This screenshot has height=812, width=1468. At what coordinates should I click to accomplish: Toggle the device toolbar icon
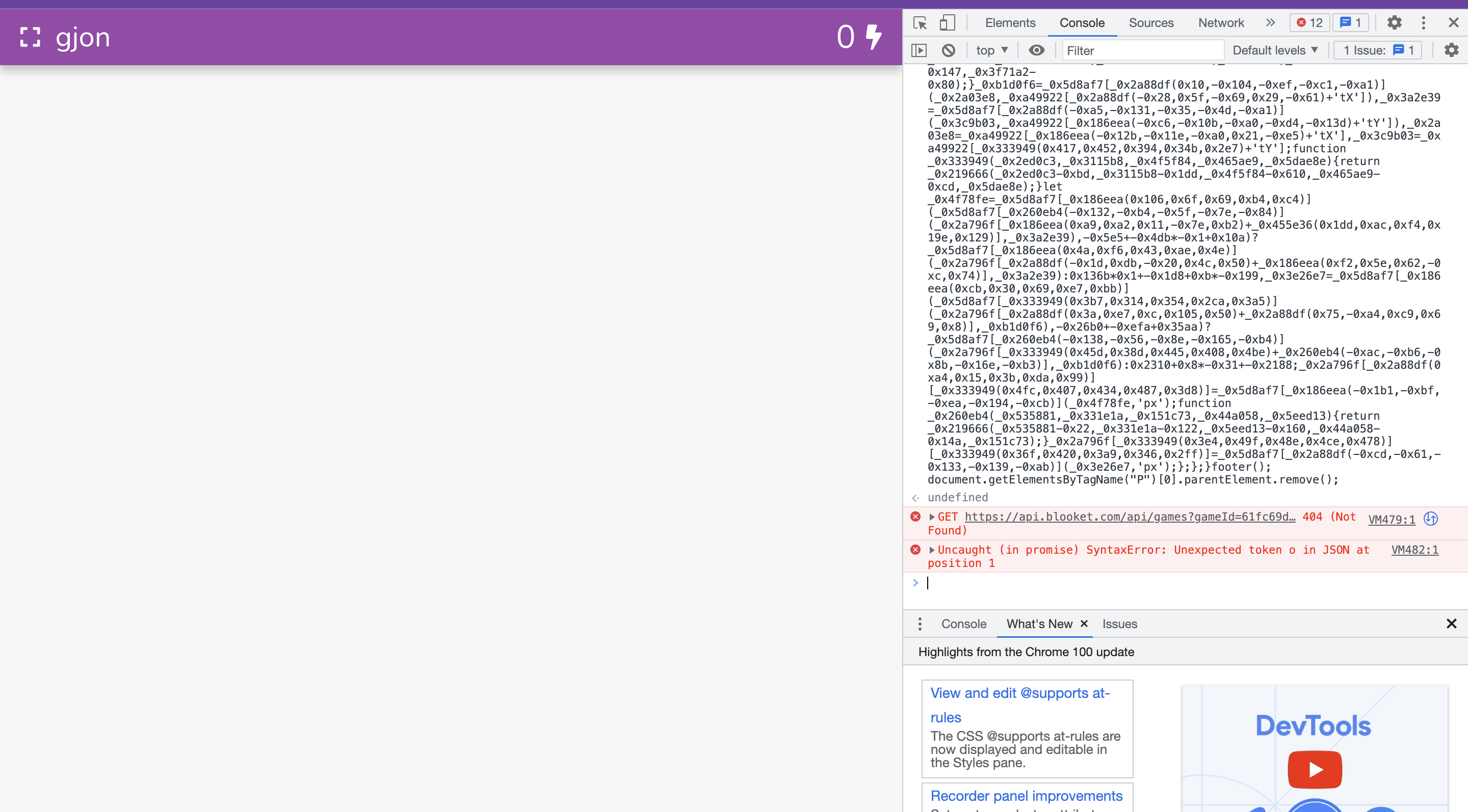click(x=947, y=23)
